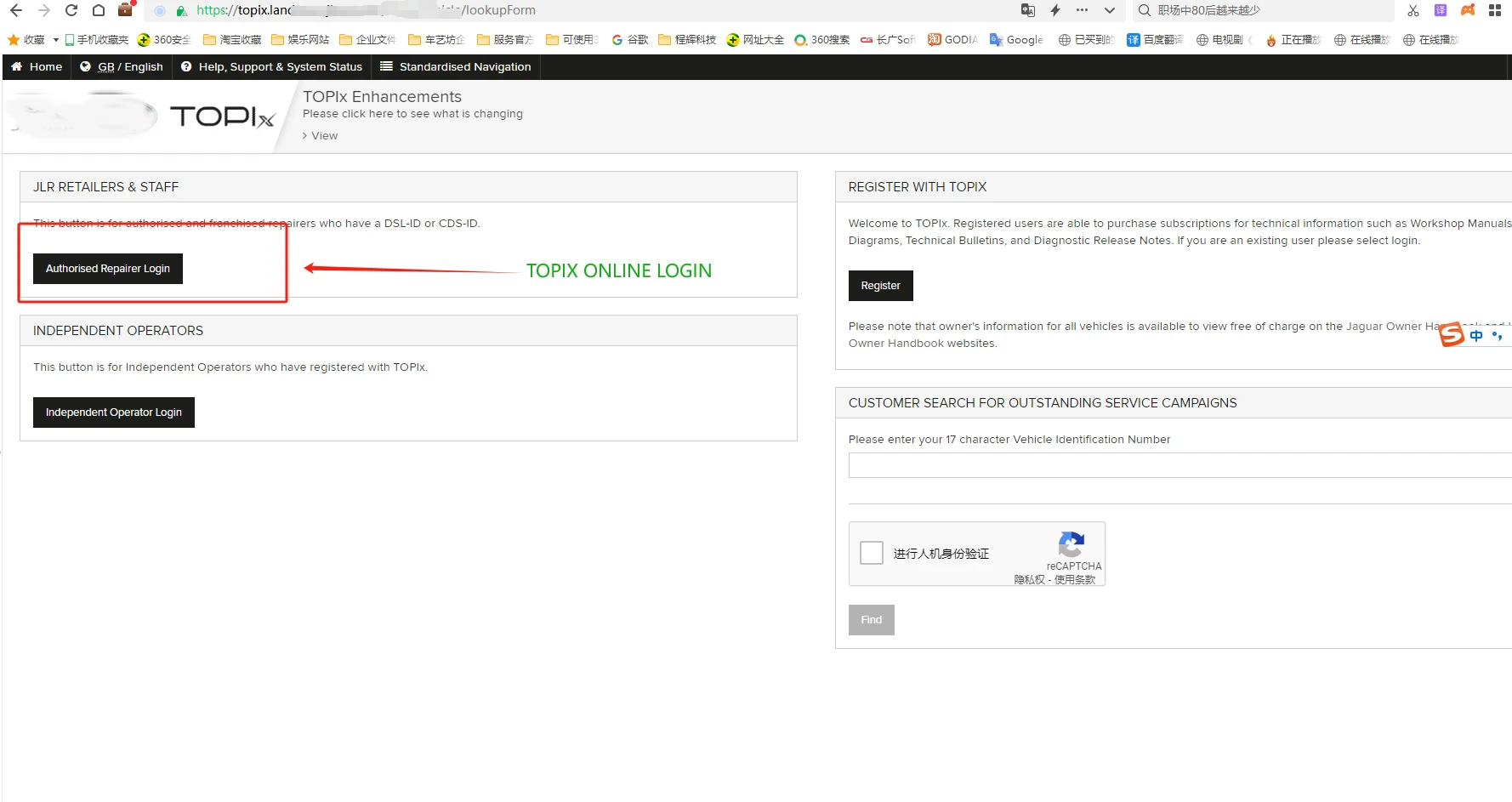The height and width of the screenshot is (802, 1512).
Task: Click the lightning bolt speed mode icon
Action: [x=1055, y=10]
